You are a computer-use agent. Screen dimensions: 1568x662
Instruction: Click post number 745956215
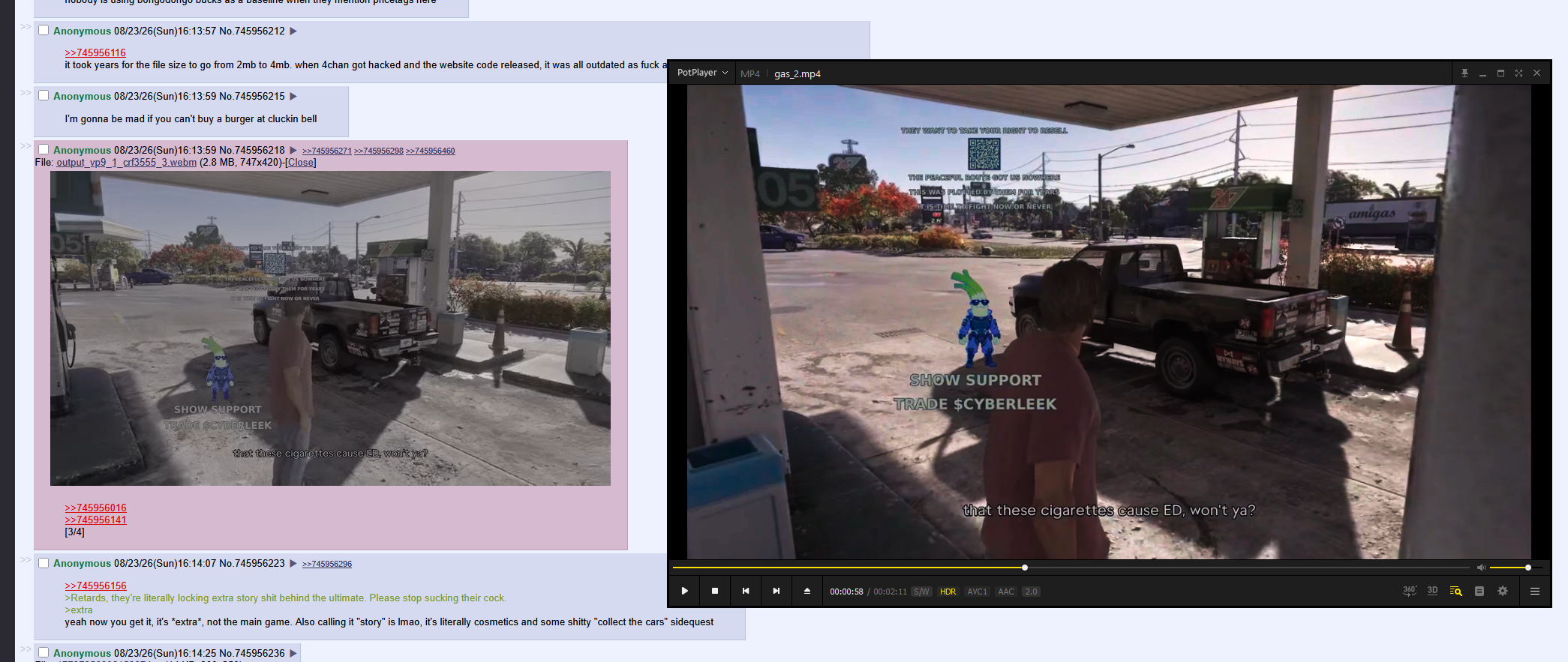pos(260,96)
